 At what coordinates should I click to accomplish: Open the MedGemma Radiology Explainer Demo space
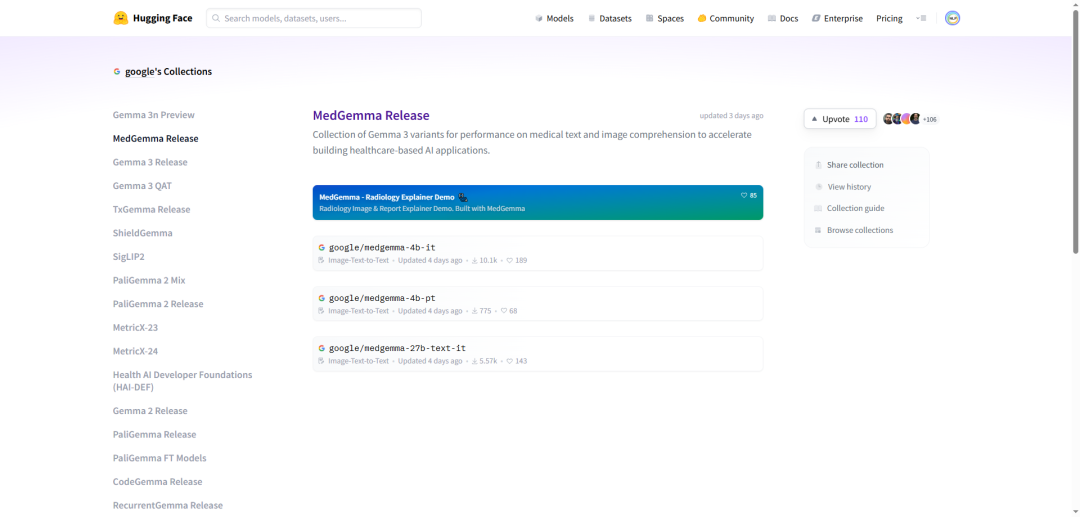[x=537, y=202]
